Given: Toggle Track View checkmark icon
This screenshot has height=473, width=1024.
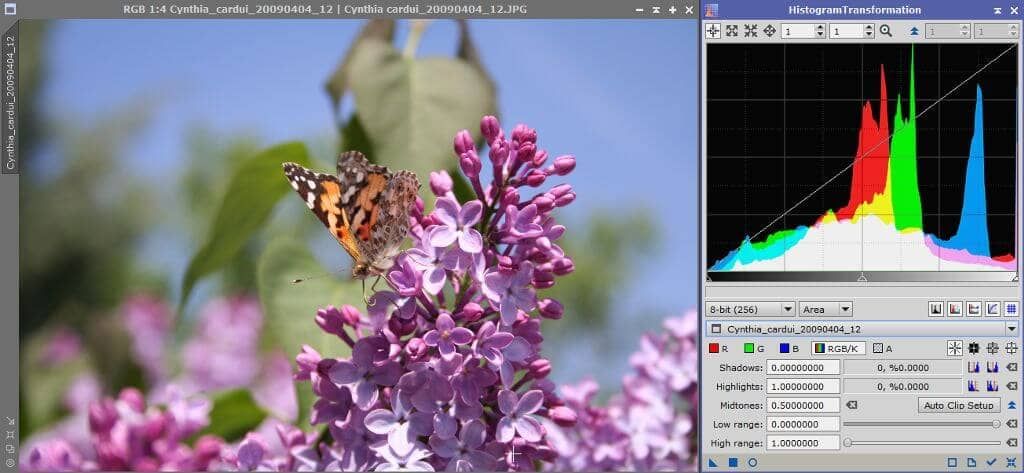Looking at the screenshot, I should pos(992,463).
